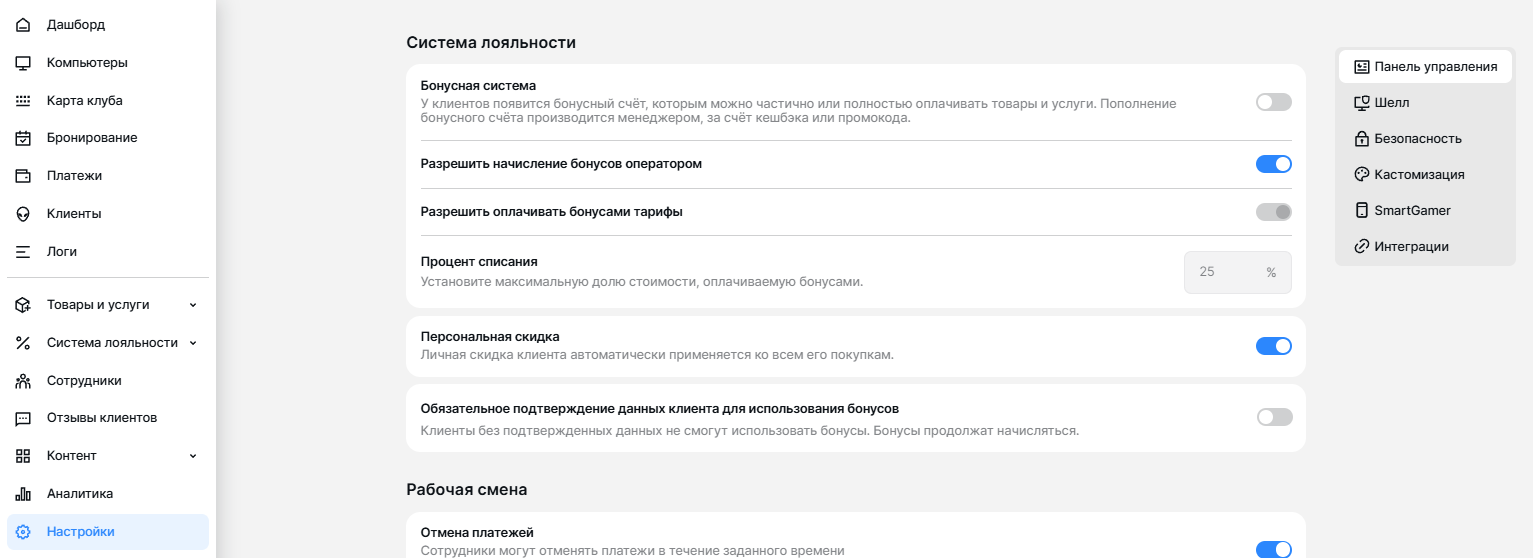Click the Система лояльности section heading

click(491, 43)
